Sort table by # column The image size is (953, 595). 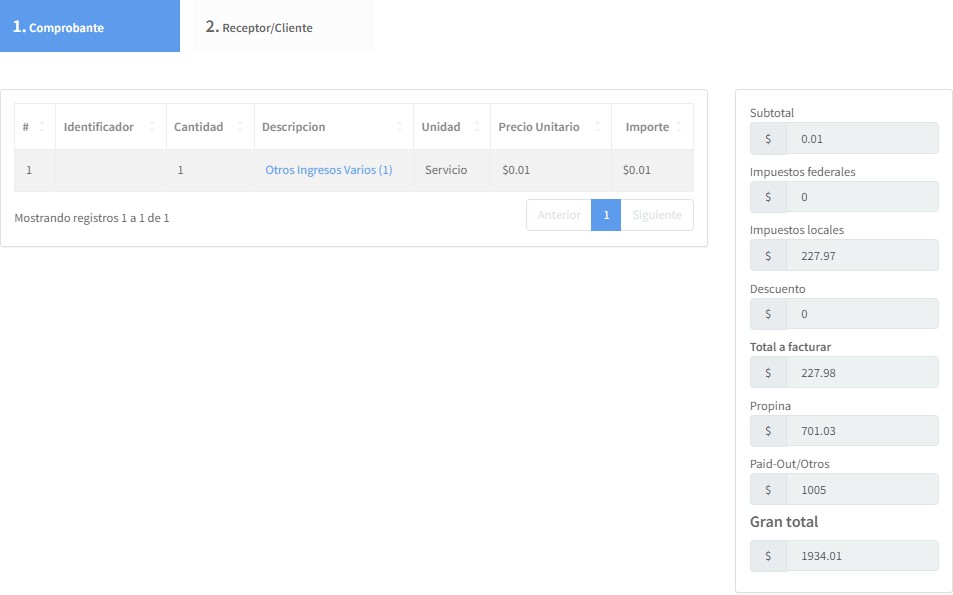point(35,126)
